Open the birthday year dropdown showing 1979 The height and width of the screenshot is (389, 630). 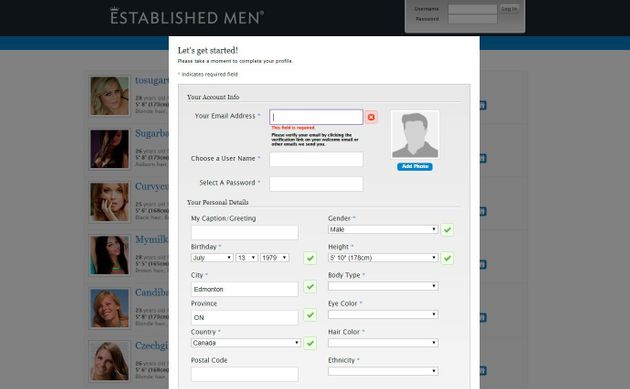[x=274, y=258]
